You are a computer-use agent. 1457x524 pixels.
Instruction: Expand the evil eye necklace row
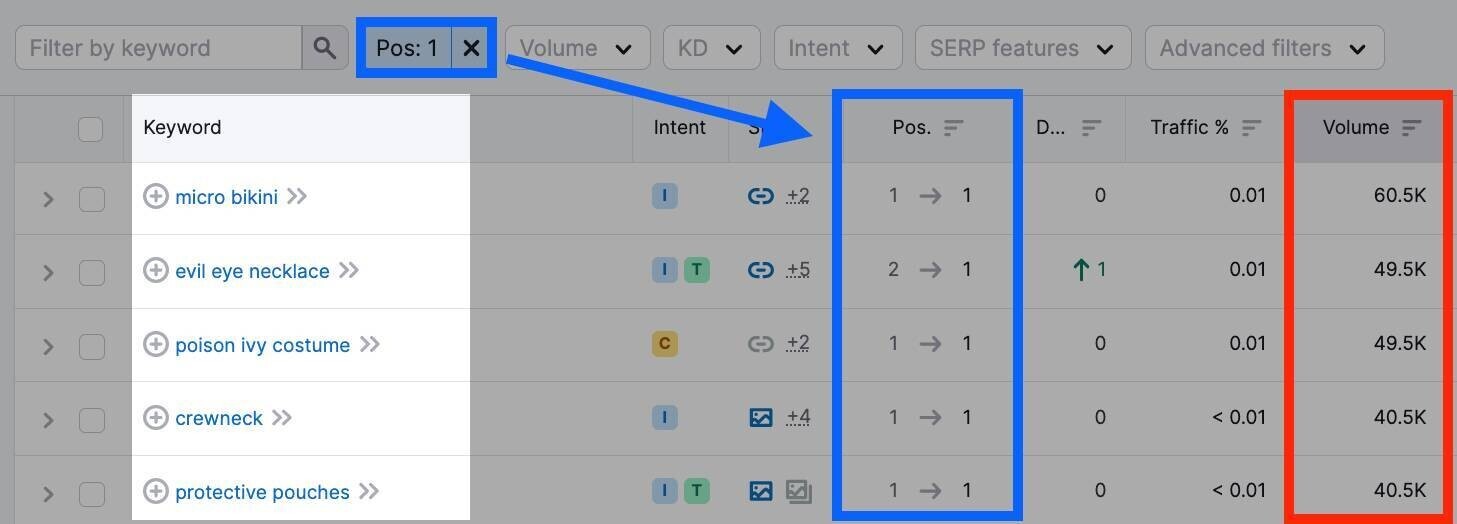tap(48, 272)
